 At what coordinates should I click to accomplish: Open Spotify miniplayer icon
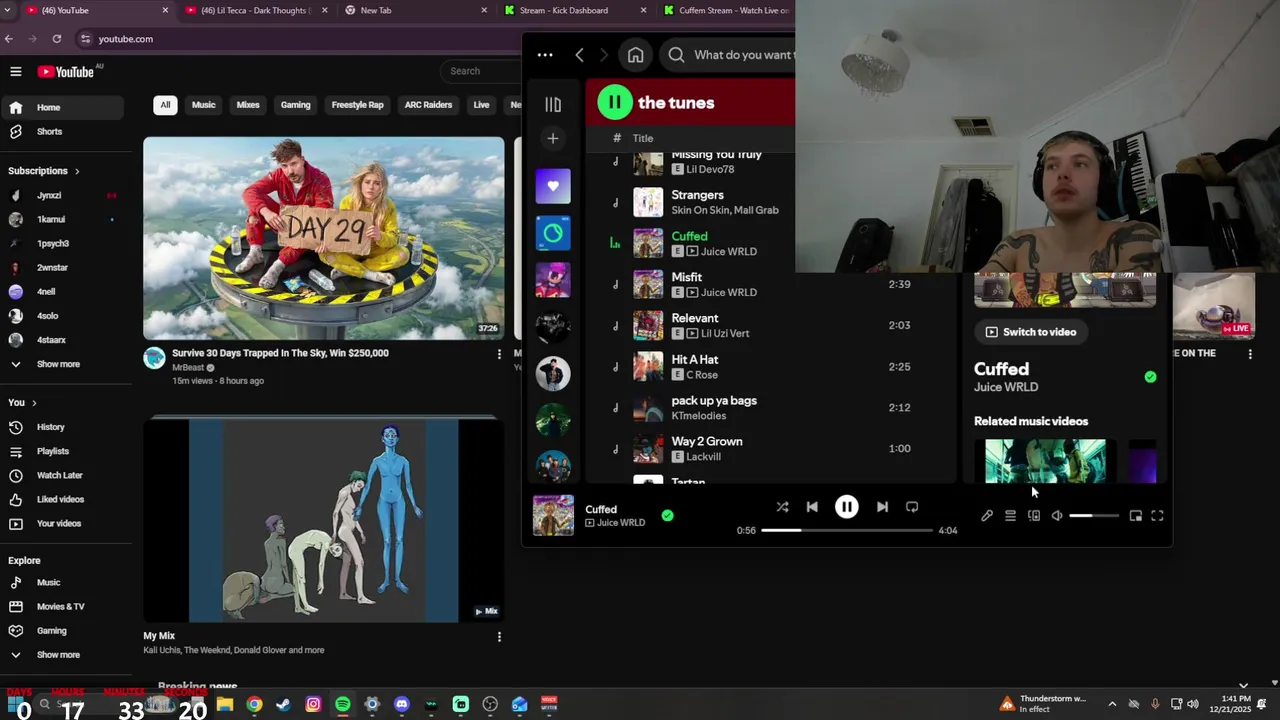[1135, 516]
